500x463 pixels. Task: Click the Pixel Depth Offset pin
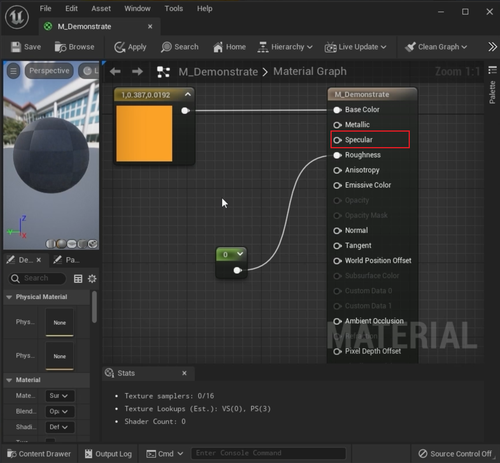(337, 351)
